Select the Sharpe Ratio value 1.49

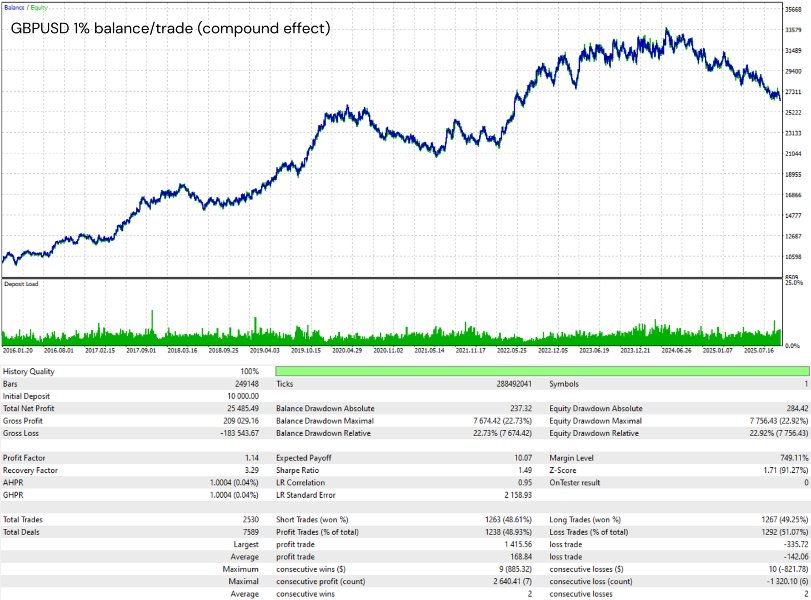pyautogui.click(x=525, y=471)
